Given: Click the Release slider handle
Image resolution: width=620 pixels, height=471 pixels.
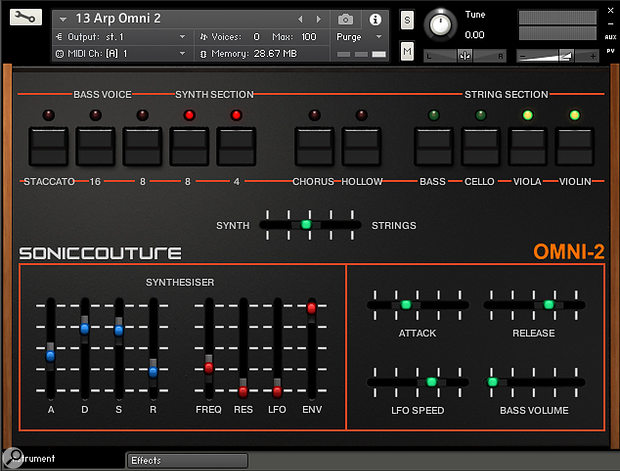Looking at the screenshot, I should (548, 305).
